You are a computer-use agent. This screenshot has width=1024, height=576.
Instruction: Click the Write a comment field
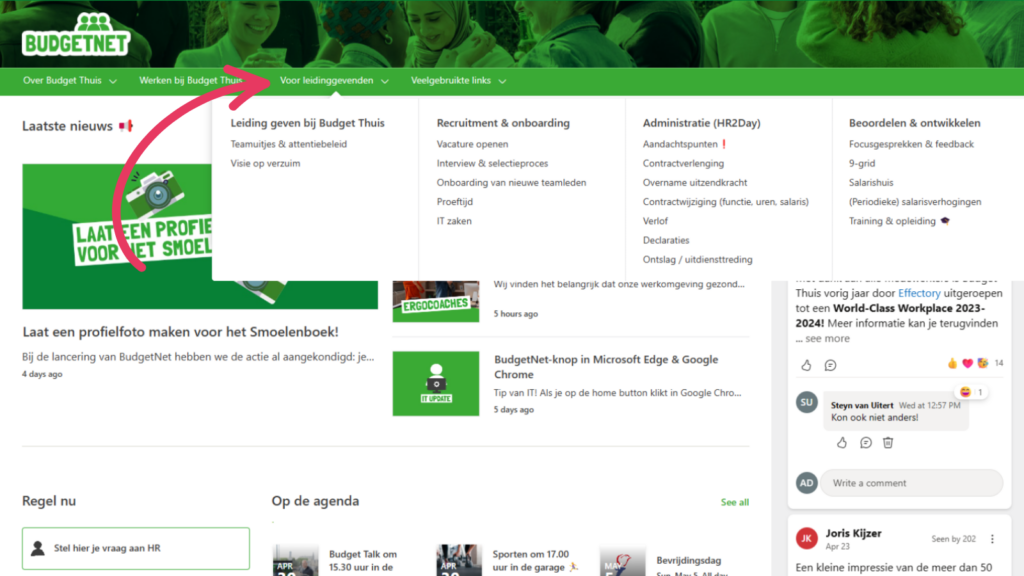(x=912, y=483)
